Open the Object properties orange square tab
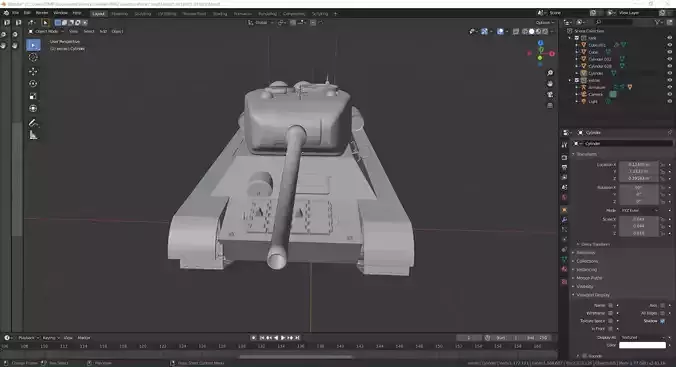This screenshot has width=676, height=367. [564, 210]
